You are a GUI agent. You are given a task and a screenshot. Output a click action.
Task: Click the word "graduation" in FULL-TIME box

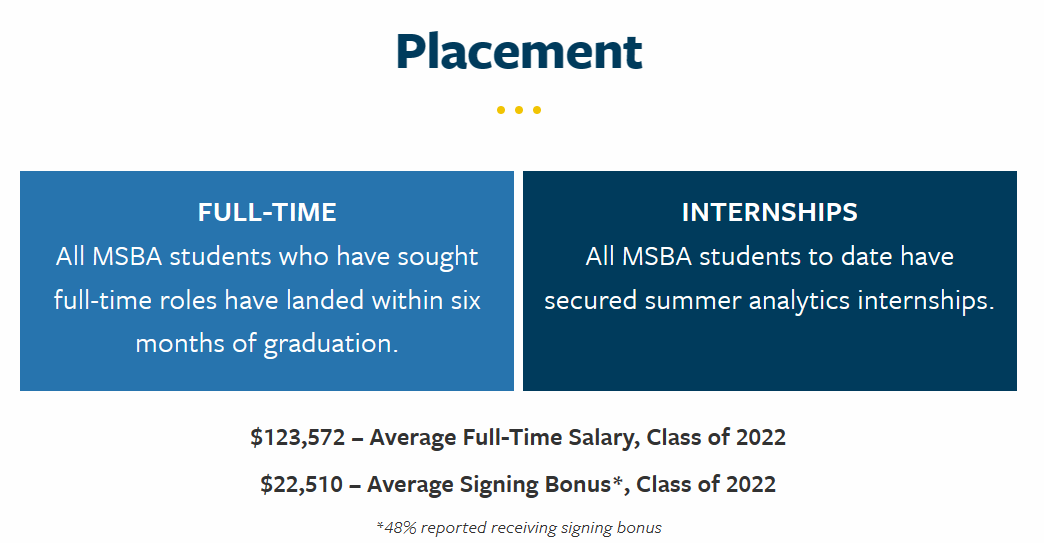pyautogui.click(x=328, y=344)
